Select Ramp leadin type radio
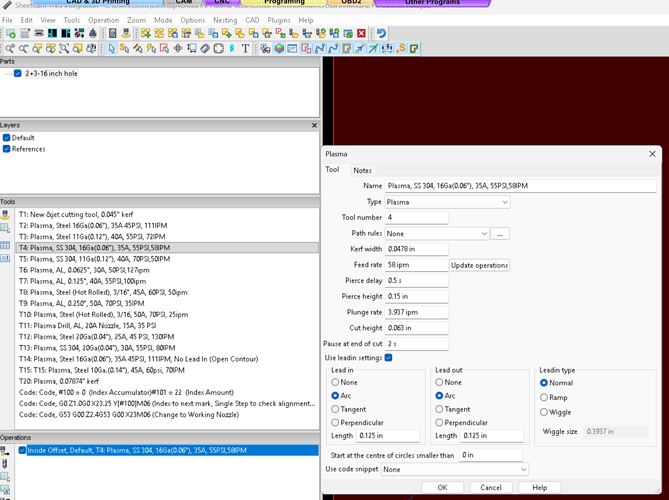Image resolution: width=669 pixels, height=500 pixels. point(544,397)
